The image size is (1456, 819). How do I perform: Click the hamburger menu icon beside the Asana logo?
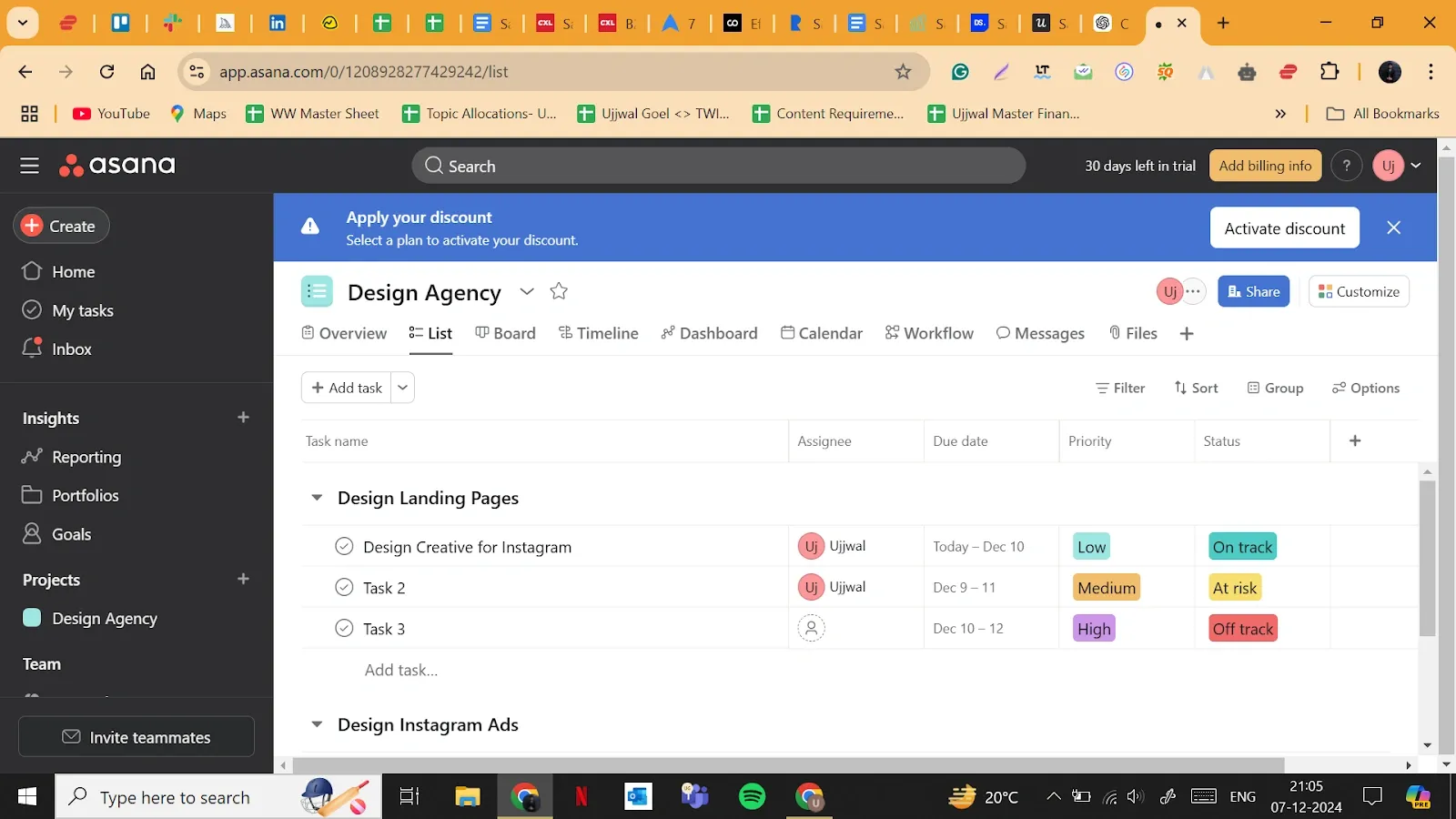[x=30, y=166]
